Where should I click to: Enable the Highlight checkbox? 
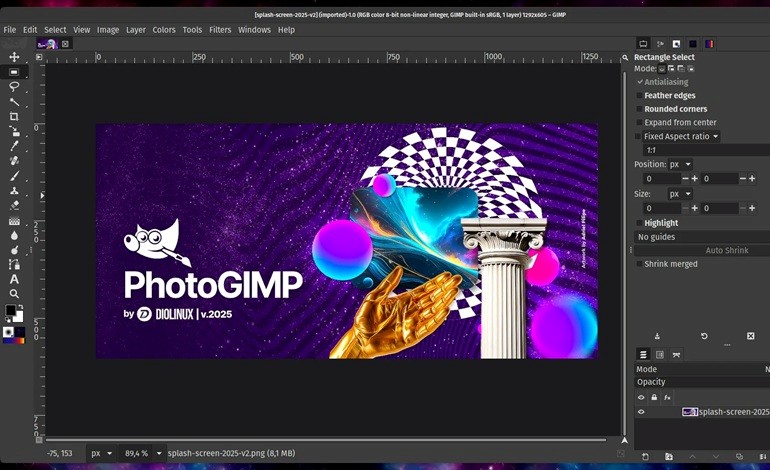(x=639, y=223)
